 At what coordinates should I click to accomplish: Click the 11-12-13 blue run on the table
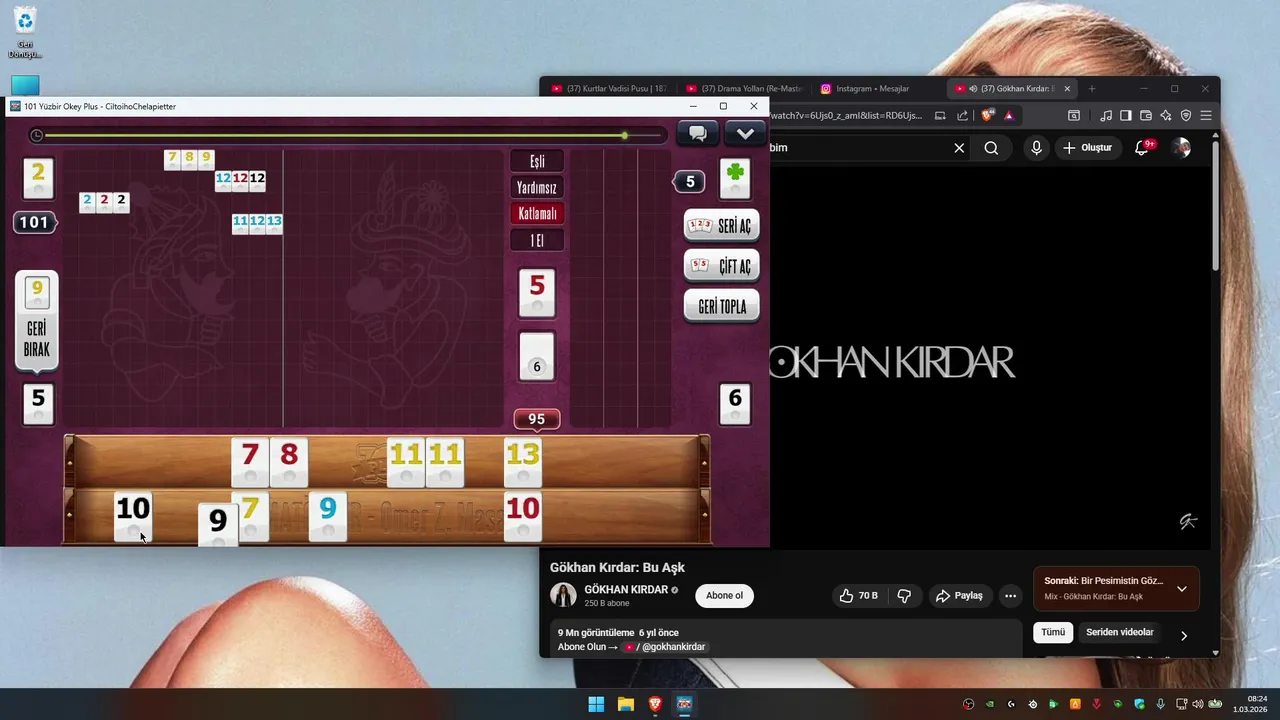click(x=257, y=223)
